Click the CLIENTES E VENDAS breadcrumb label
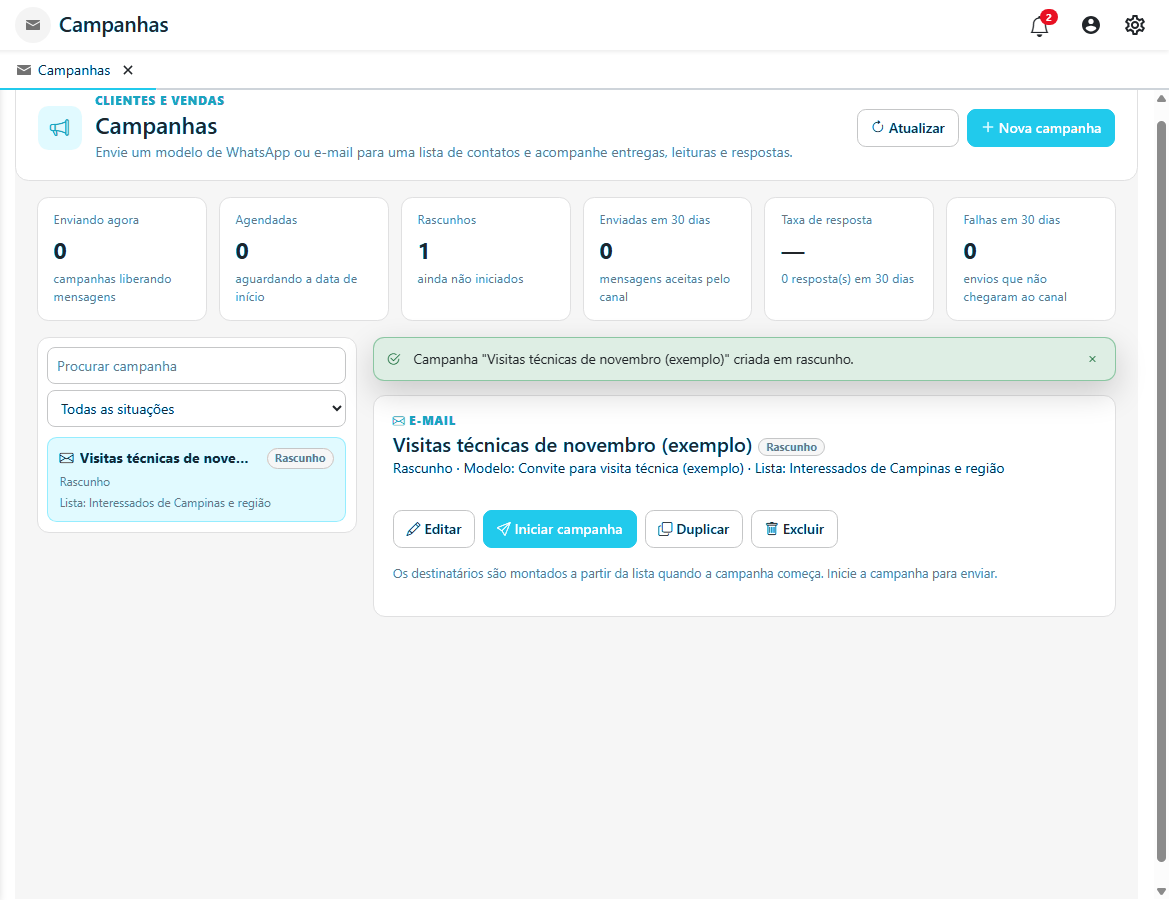This screenshot has width=1169, height=900. click(x=160, y=101)
